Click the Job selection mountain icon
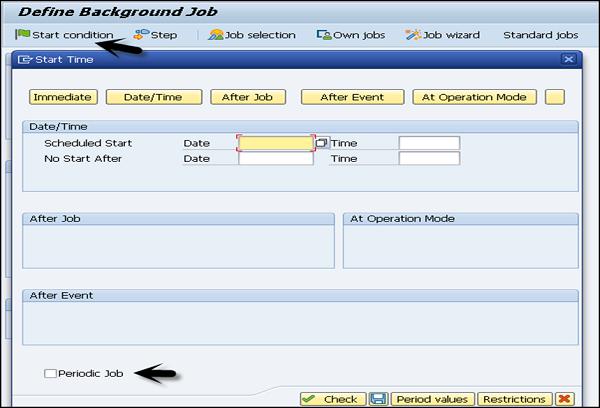Screen dimensions: 600x408 [x=215, y=35]
